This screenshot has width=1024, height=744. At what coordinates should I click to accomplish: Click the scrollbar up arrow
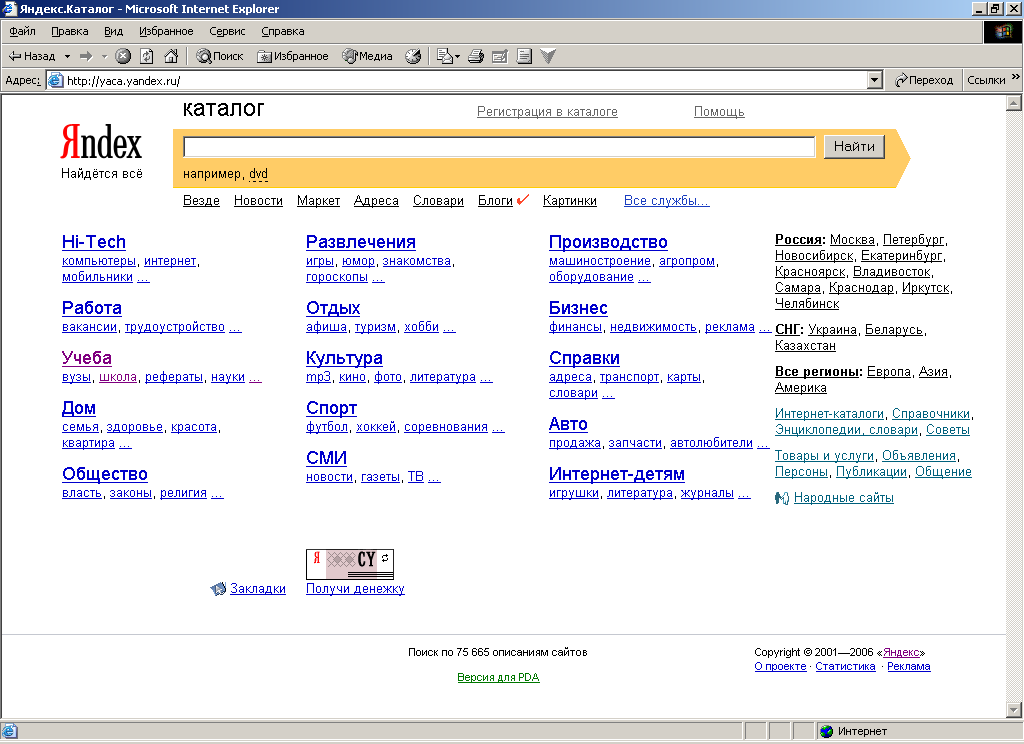tap(1014, 103)
